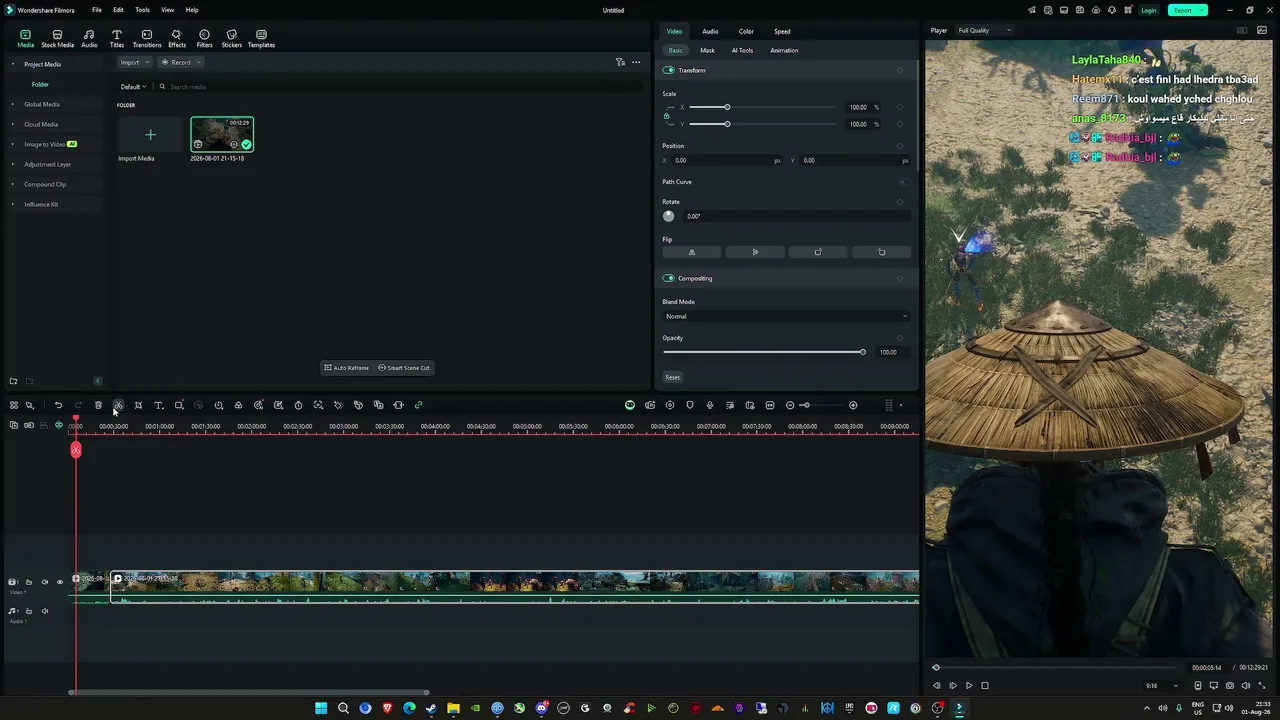Click the Scale X slider handle
The image size is (1280, 720).
tap(727, 107)
